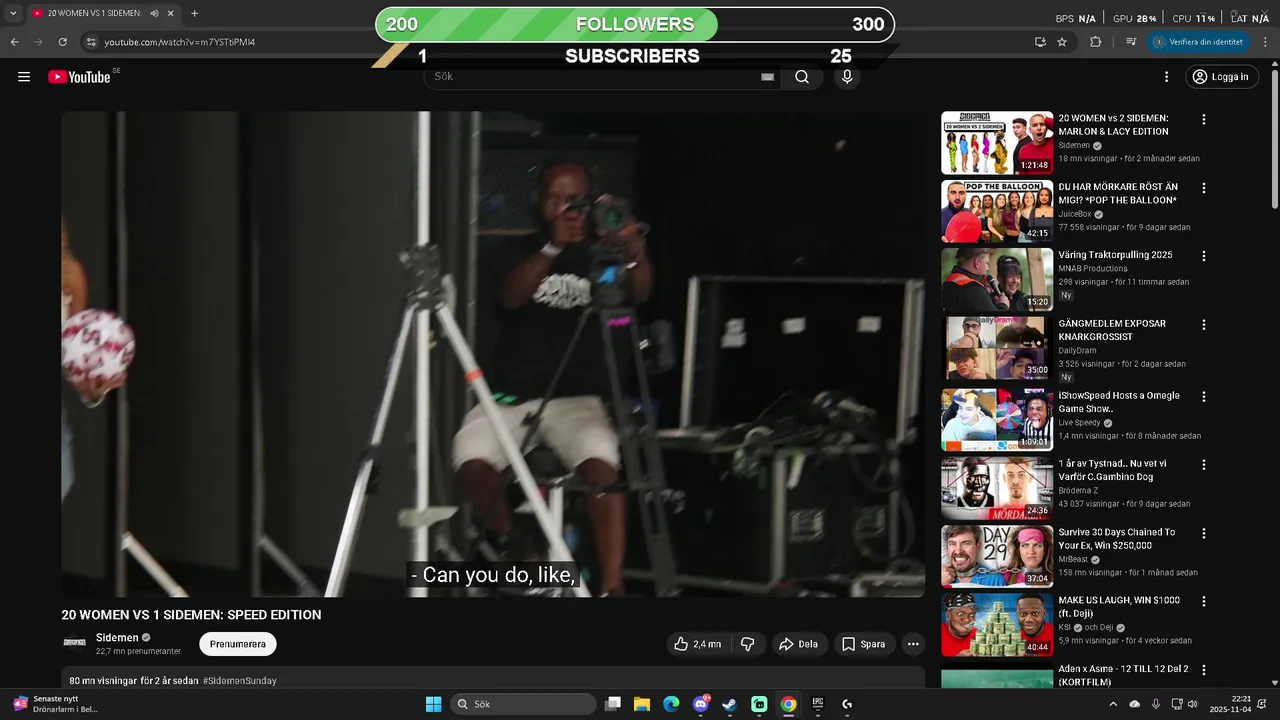Go to the YouTube home logo
1280x720 pixels.
point(79,77)
